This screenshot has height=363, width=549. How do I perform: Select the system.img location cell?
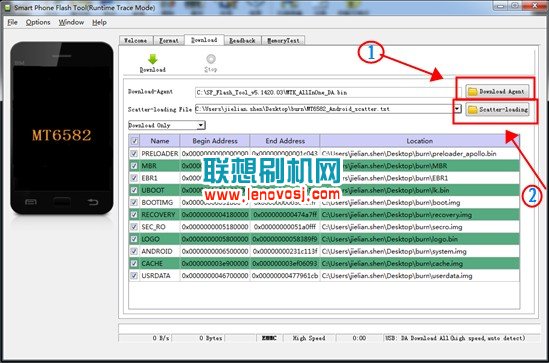coord(419,251)
